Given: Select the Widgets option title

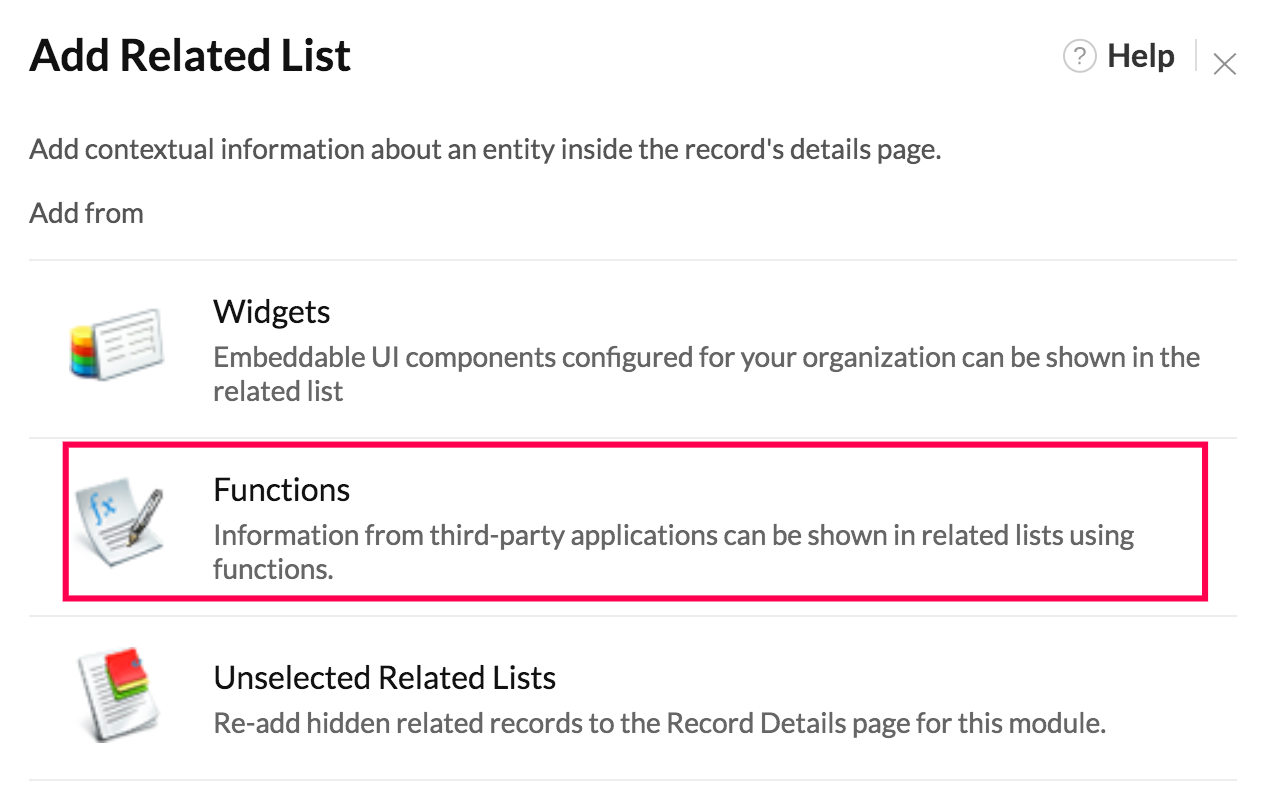Looking at the screenshot, I should click(x=272, y=312).
